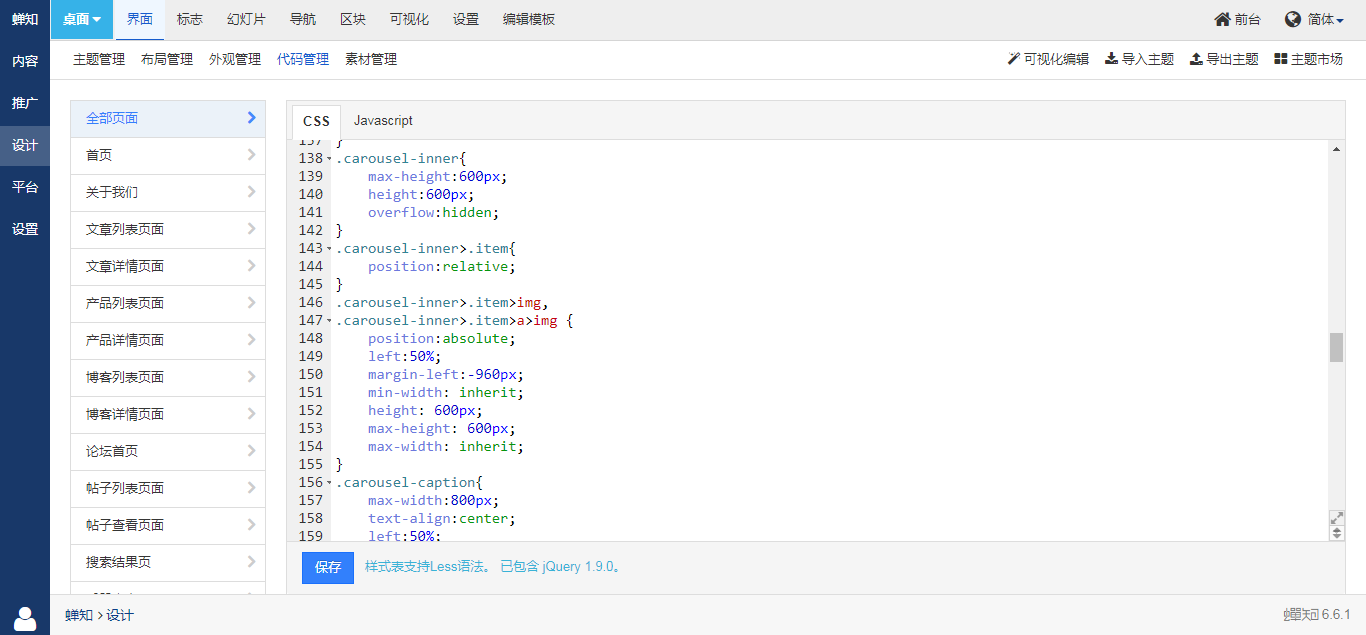Open the 桌面 dropdown menu
1366x635 pixels.
[x=82, y=20]
